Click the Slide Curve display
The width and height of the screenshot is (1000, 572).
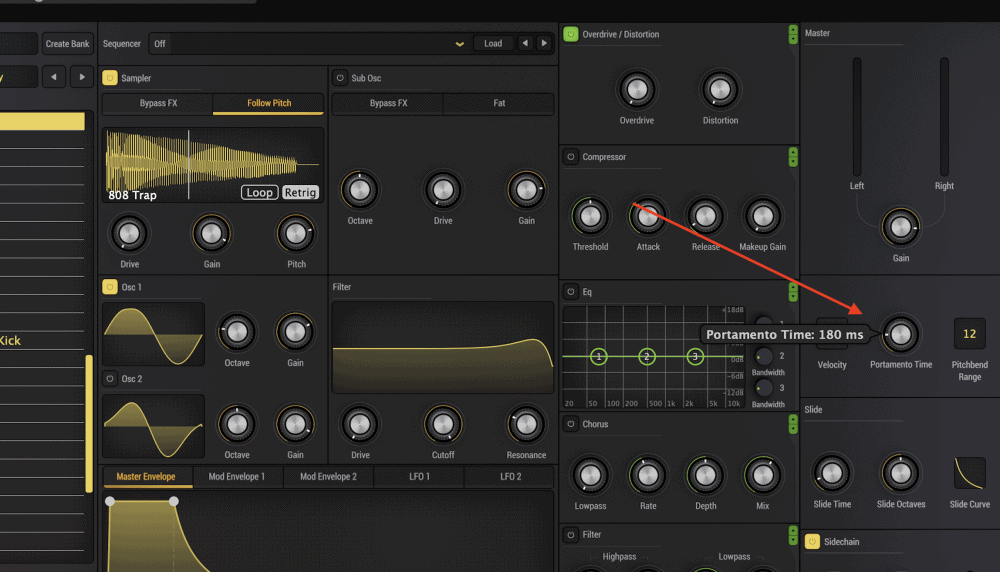coord(969,473)
